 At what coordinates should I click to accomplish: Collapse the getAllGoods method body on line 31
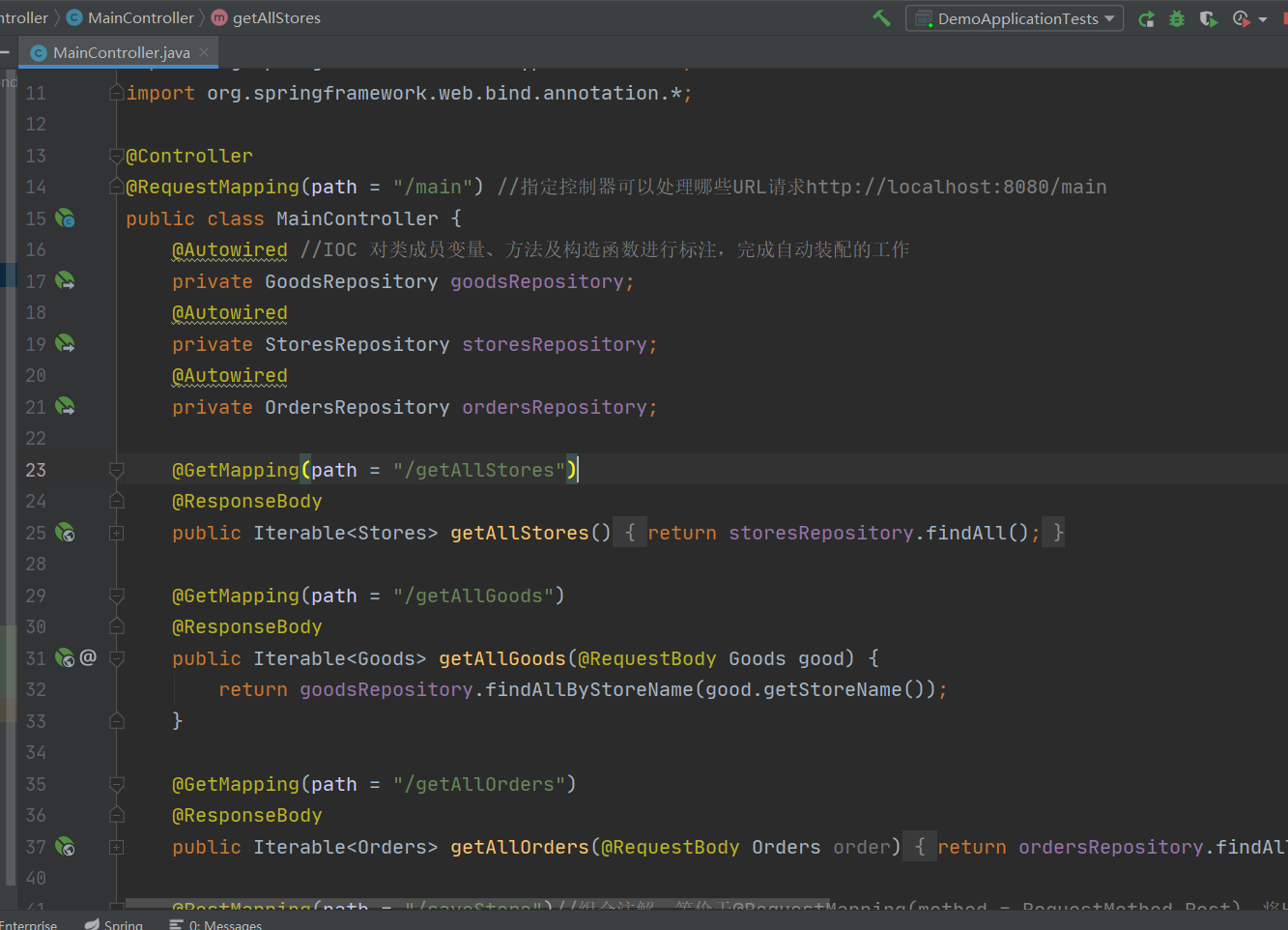117,658
